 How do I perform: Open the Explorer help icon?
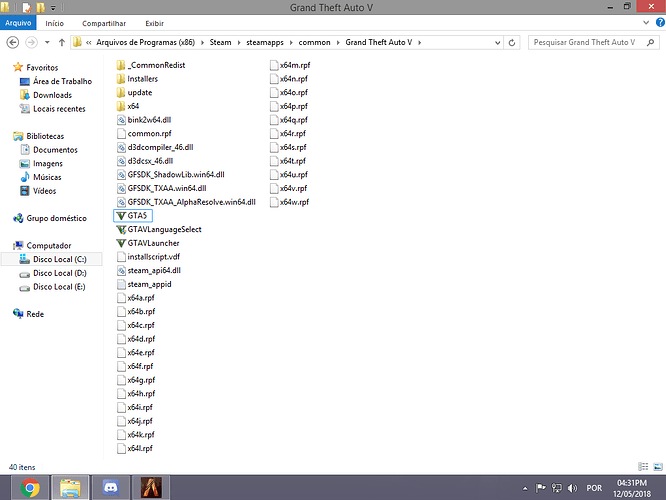[x=660, y=23]
